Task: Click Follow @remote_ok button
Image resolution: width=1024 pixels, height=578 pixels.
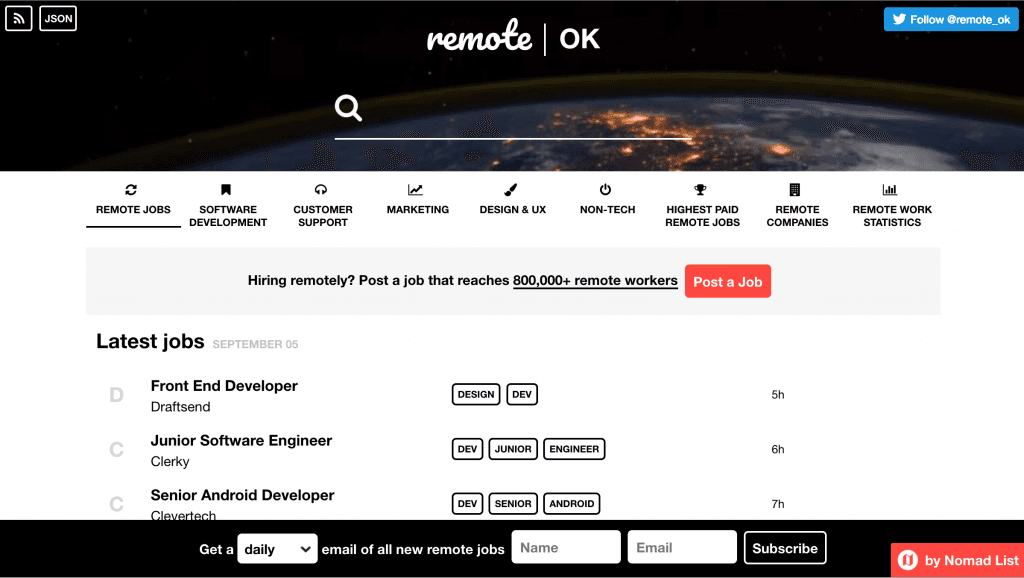Action: [952, 20]
